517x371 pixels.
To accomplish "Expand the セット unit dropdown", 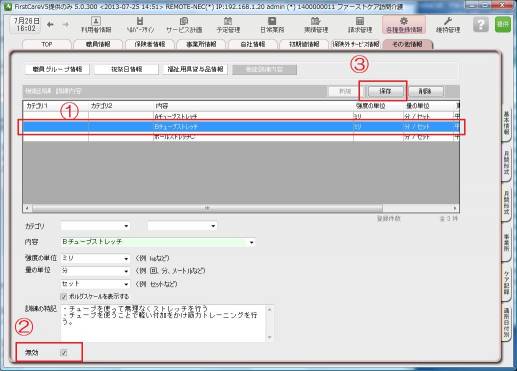I will pos(126,284).
